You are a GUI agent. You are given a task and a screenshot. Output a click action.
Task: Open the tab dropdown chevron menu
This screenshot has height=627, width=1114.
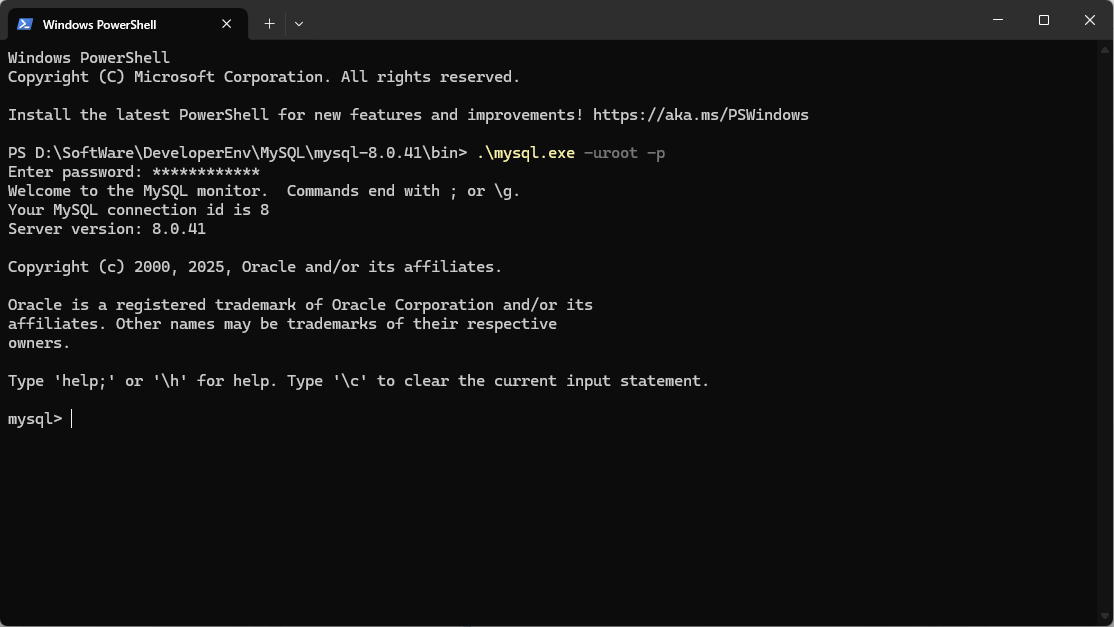(298, 23)
